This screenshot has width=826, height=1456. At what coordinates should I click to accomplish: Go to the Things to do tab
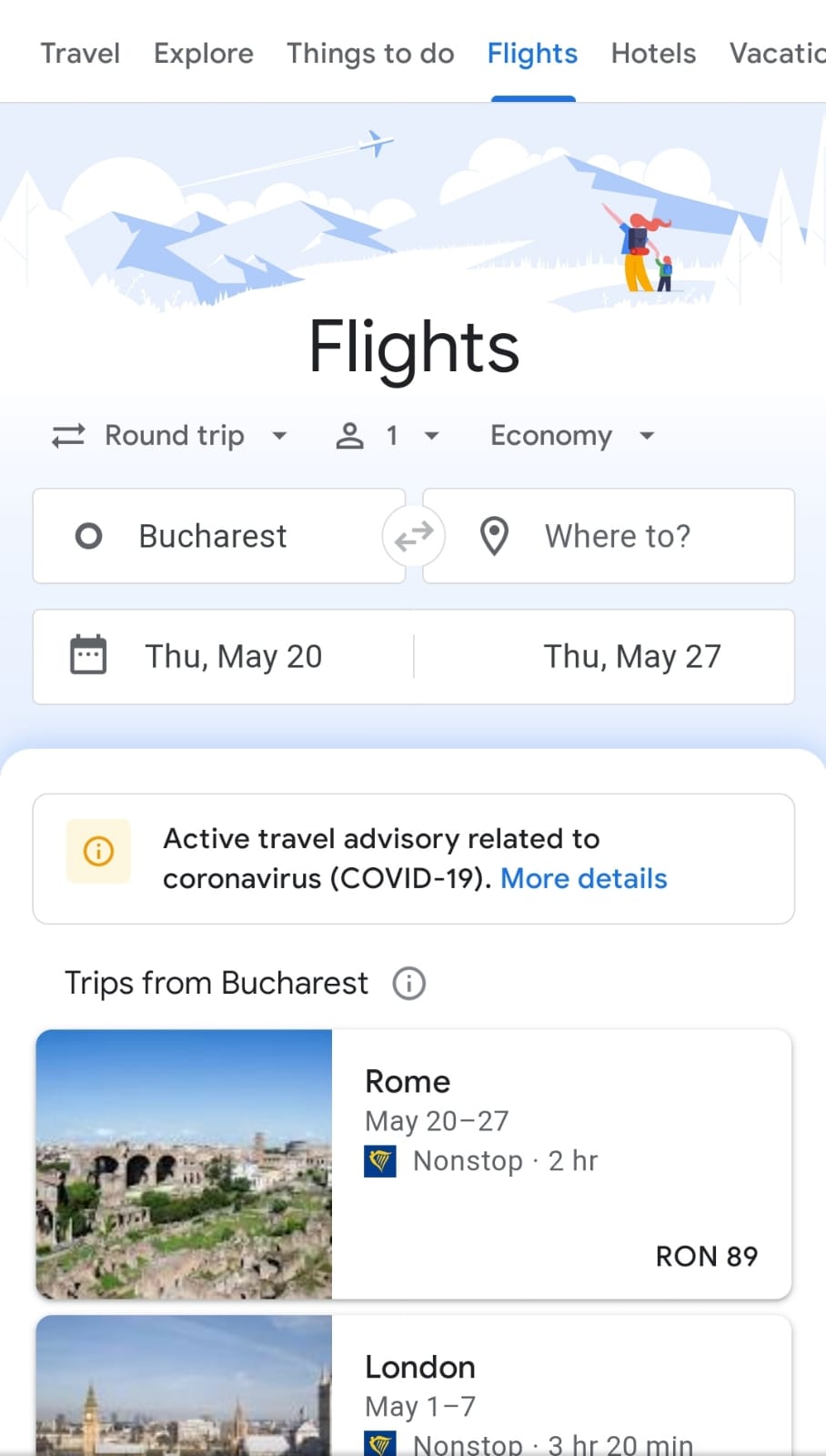pyautogui.click(x=370, y=54)
